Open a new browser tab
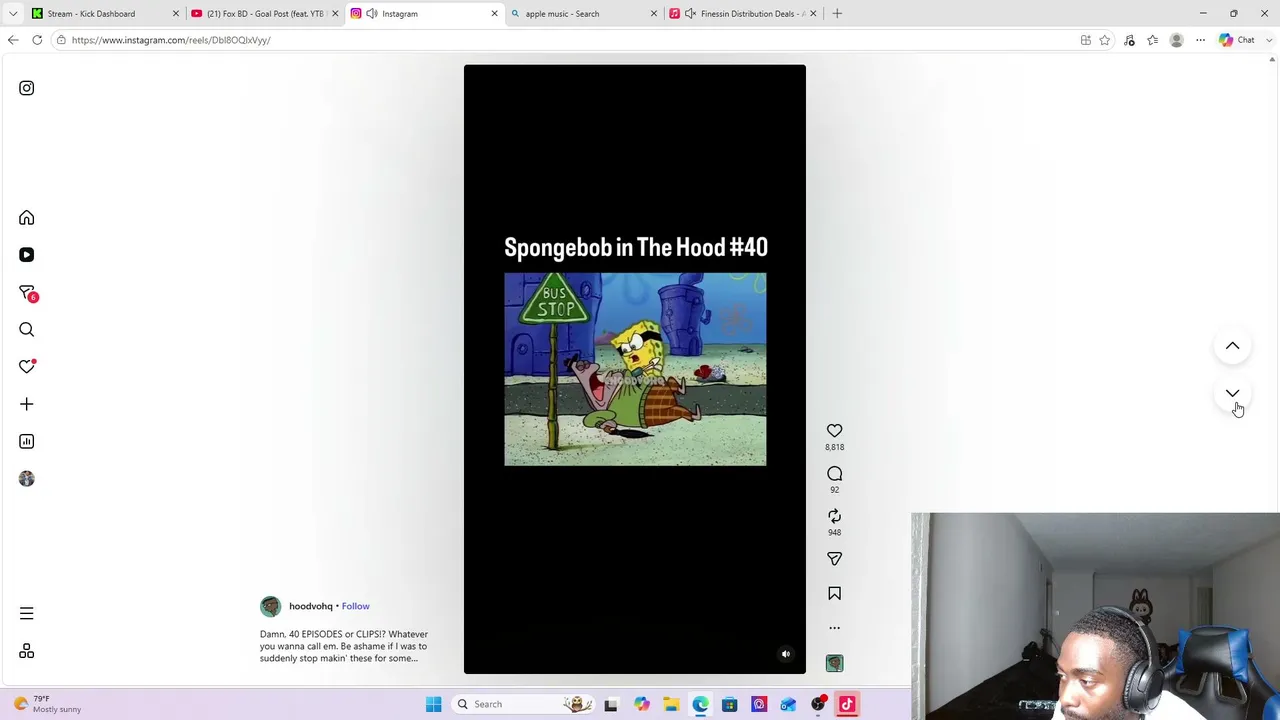 [837, 14]
